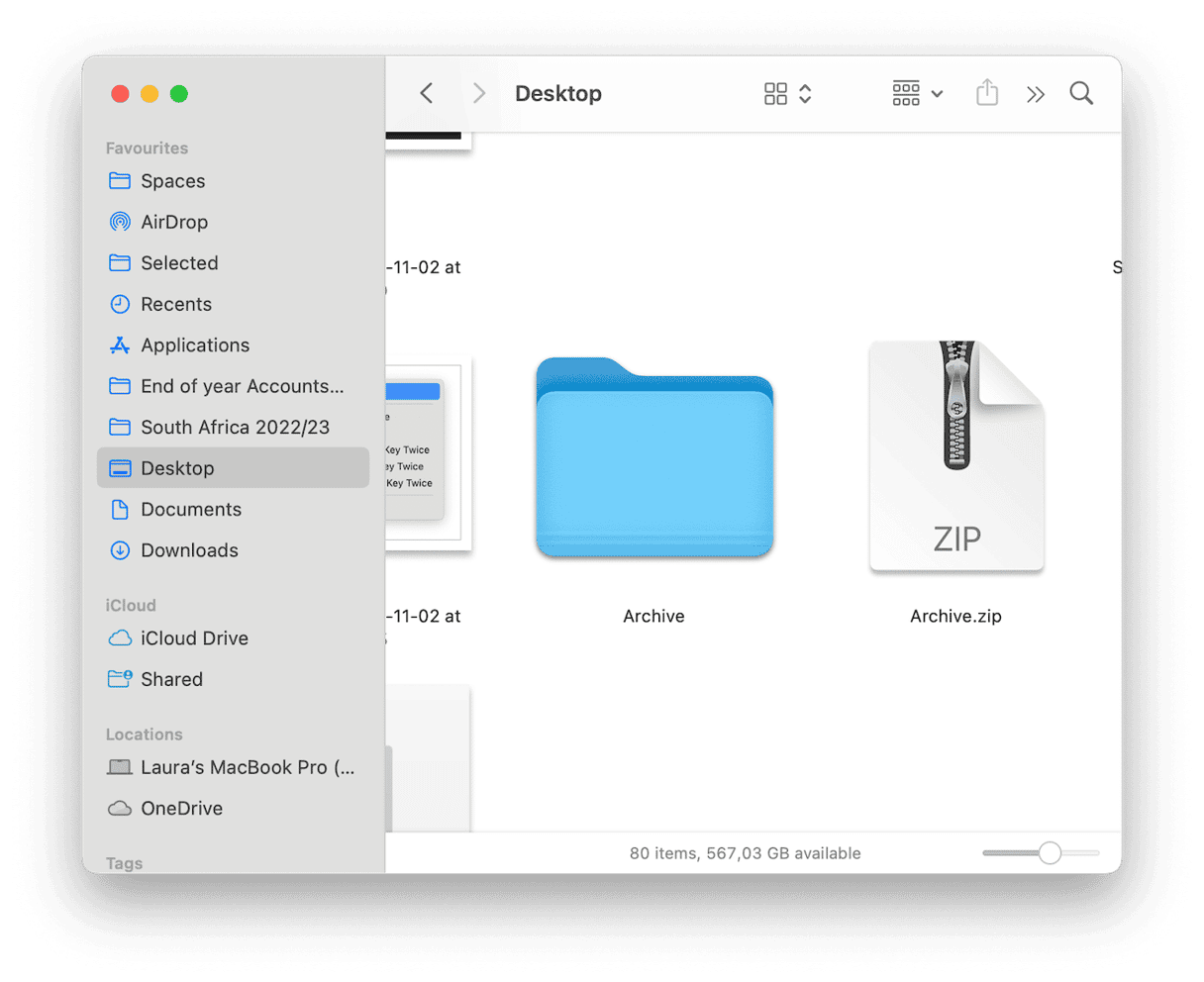Click the back navigation arrow
1204x982 pixels.
coord(426,93)
